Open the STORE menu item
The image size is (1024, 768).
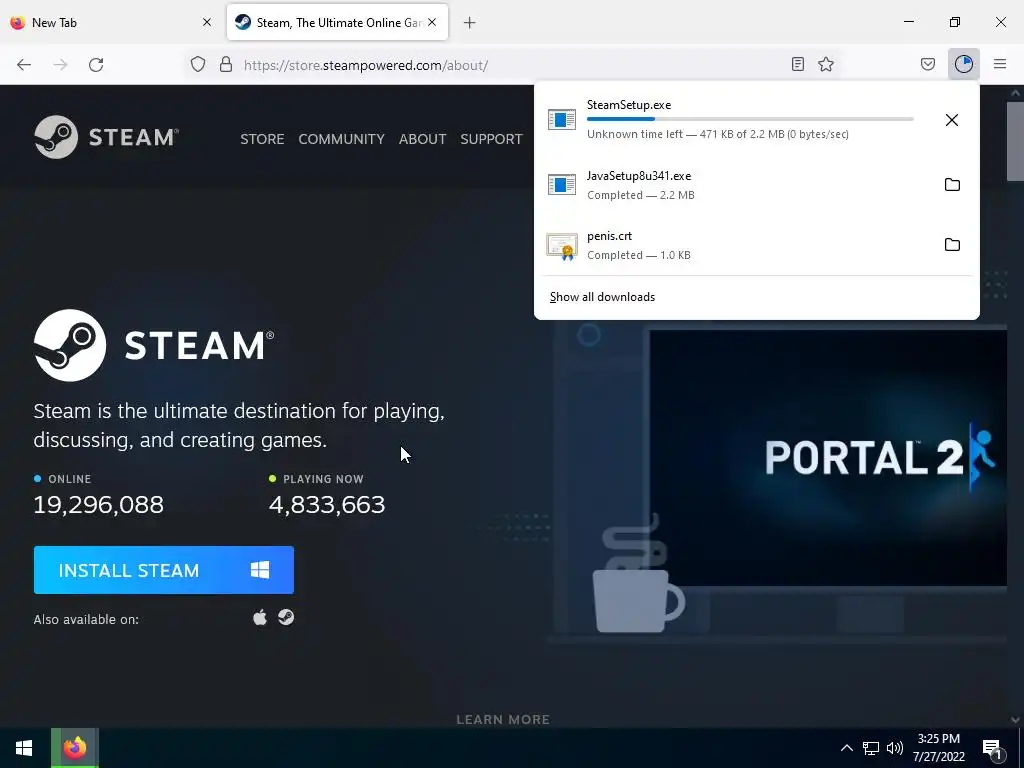pos(262,139)
